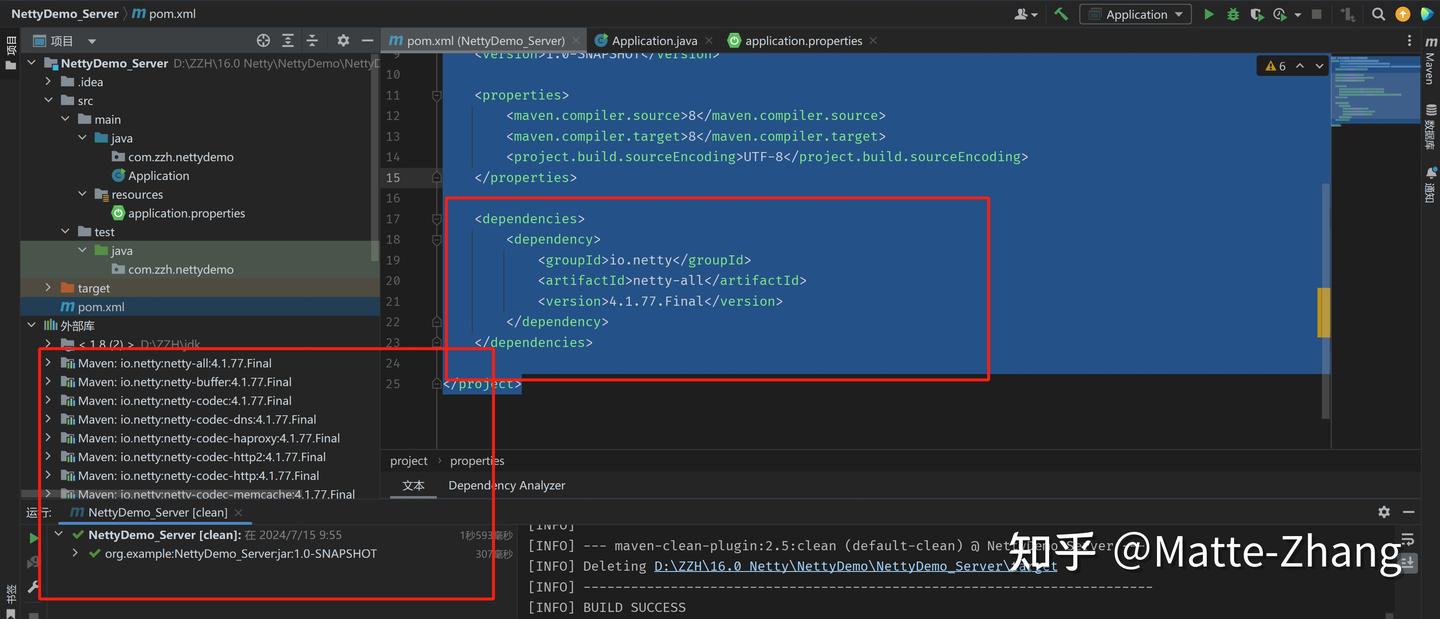This screenshot has height=619, width=1440.
Task: Open search everywhere magnifier icon
Action: (1378, 14)
